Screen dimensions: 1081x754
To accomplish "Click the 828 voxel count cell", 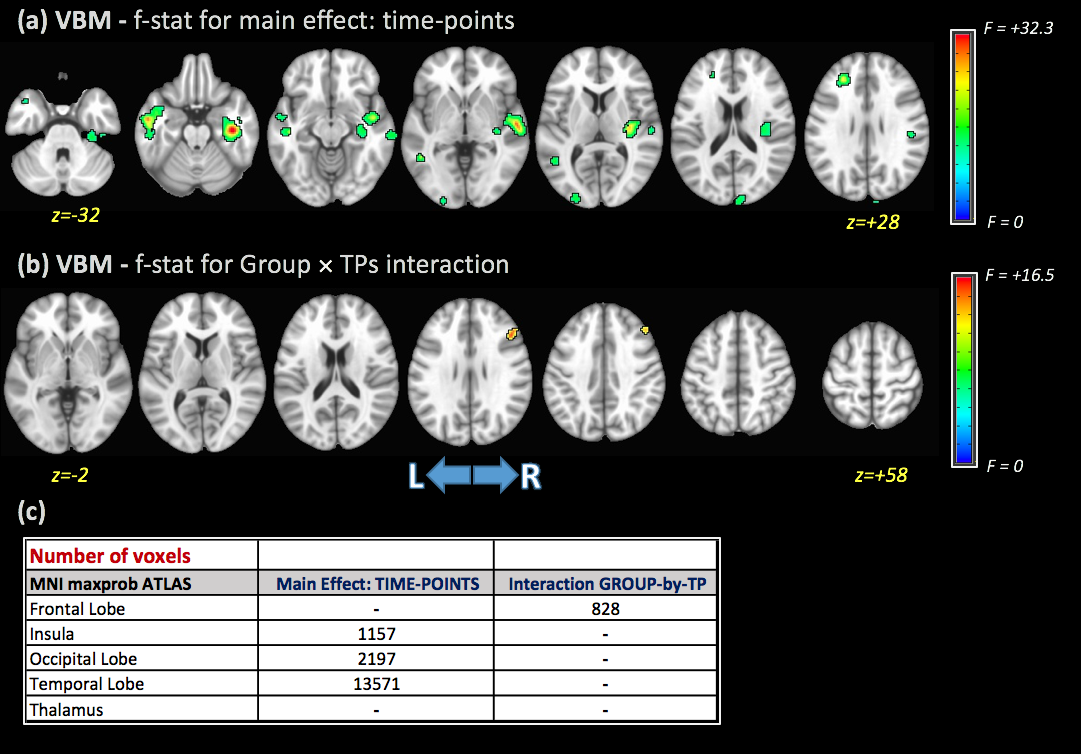I will pos(606,608).
